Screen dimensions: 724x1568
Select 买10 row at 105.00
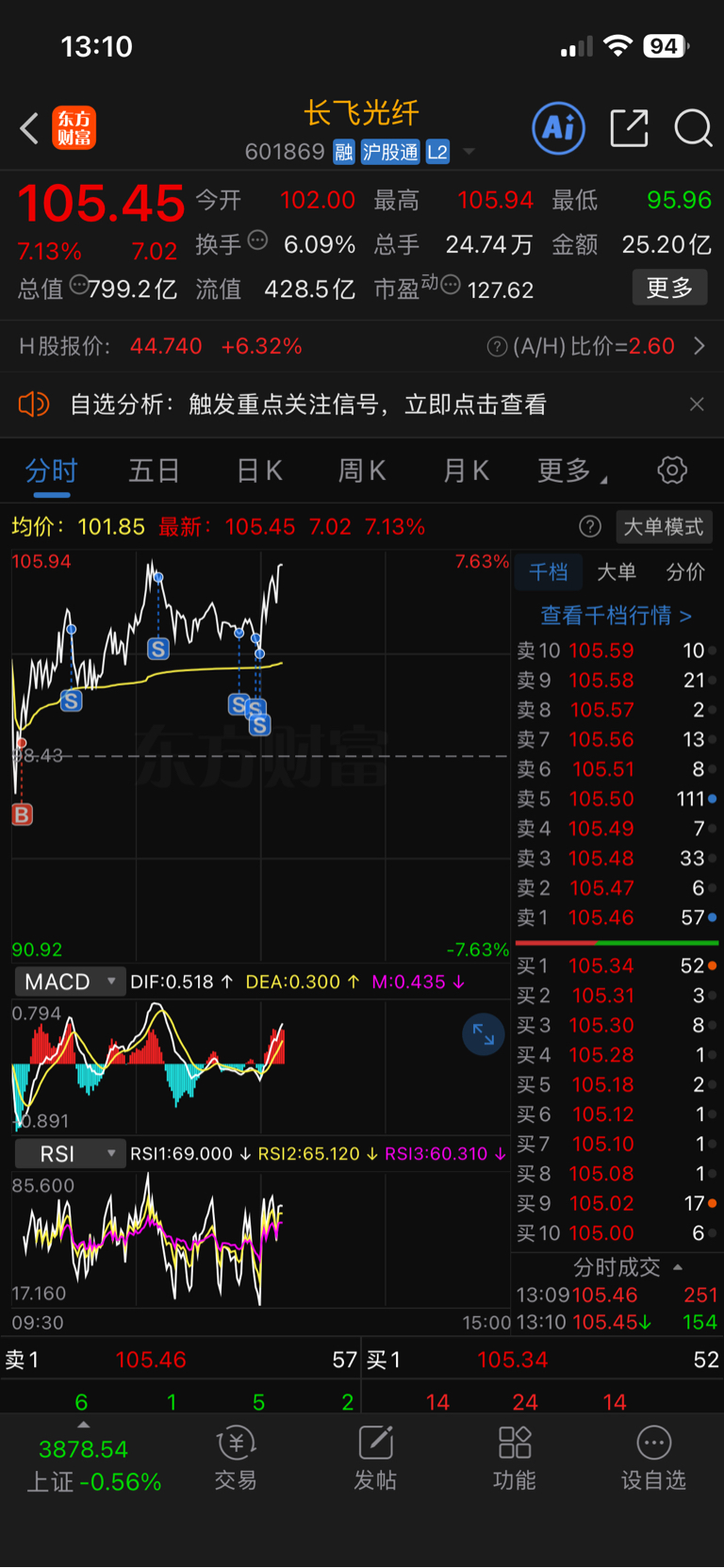[x=617, y=1233]
